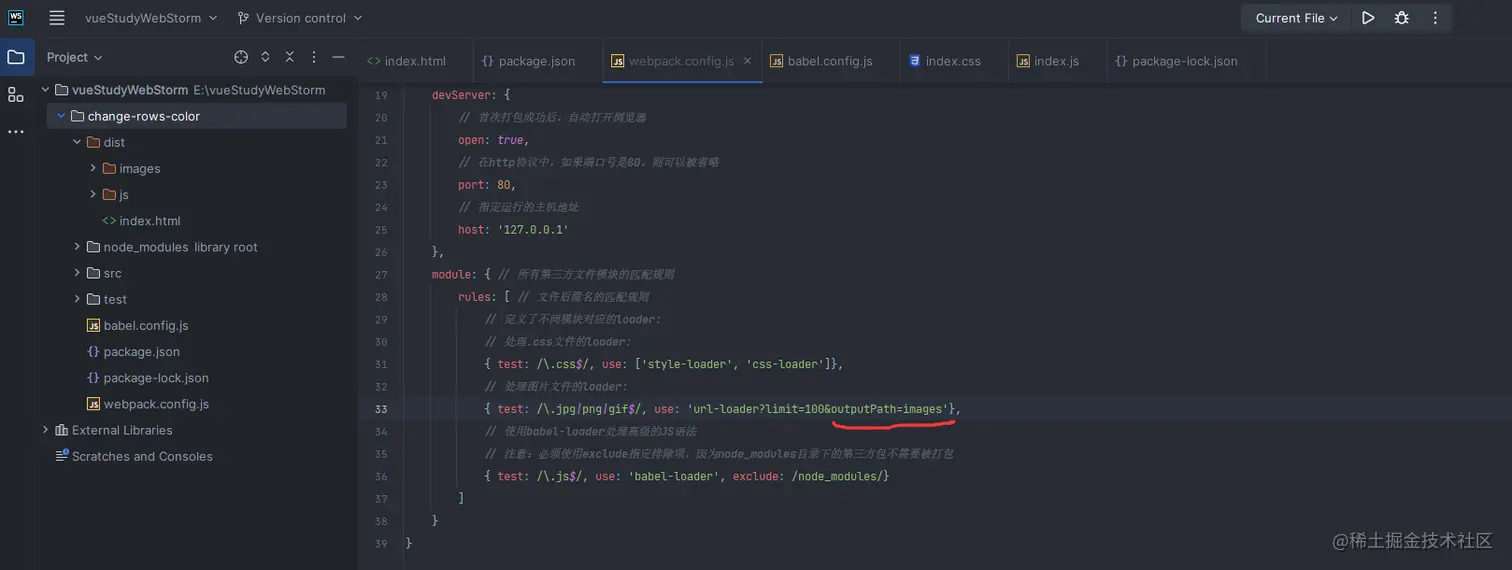The width and height of the screenshot is (1512, 570).
Task: Expand all in Project panel
Action: 265,57
